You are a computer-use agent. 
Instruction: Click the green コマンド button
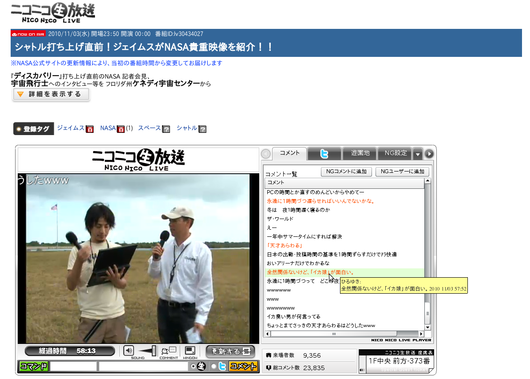pyautogui.click(x=33, y=366)
